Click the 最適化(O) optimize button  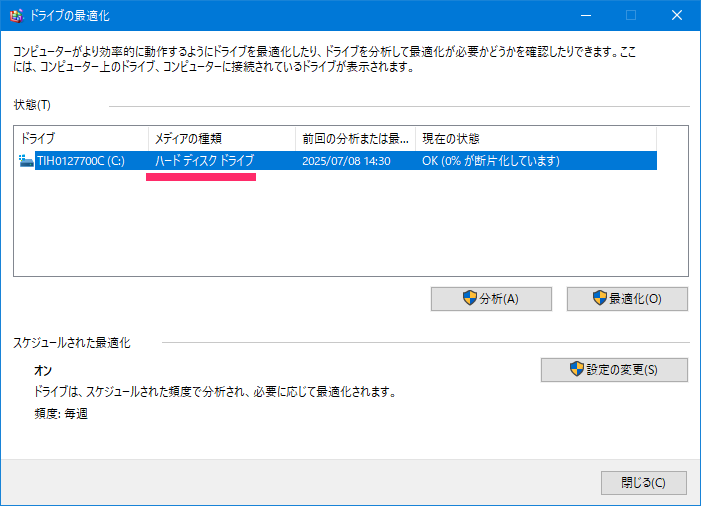(x=627, y=299)
